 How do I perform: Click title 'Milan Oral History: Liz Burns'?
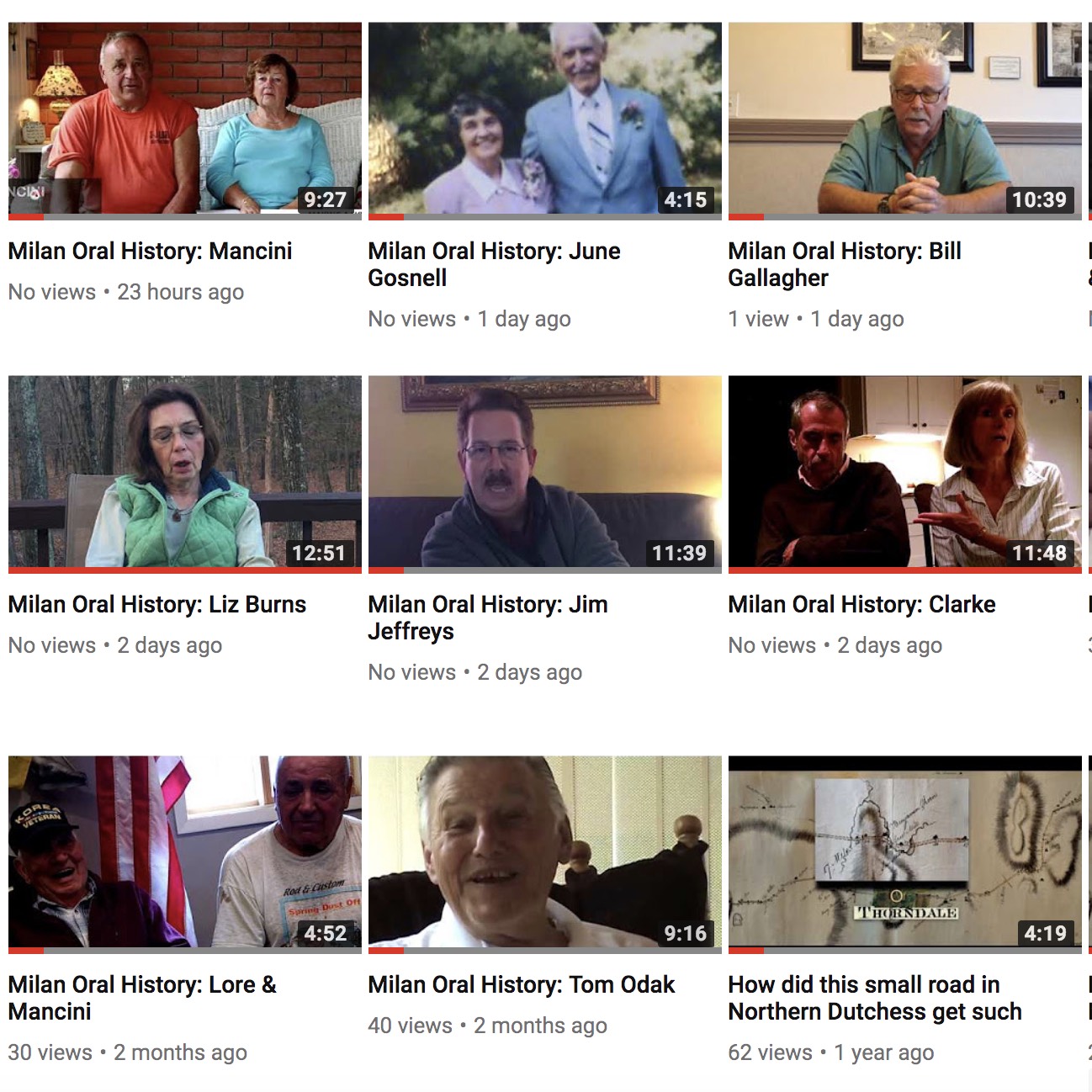(157, 604)
